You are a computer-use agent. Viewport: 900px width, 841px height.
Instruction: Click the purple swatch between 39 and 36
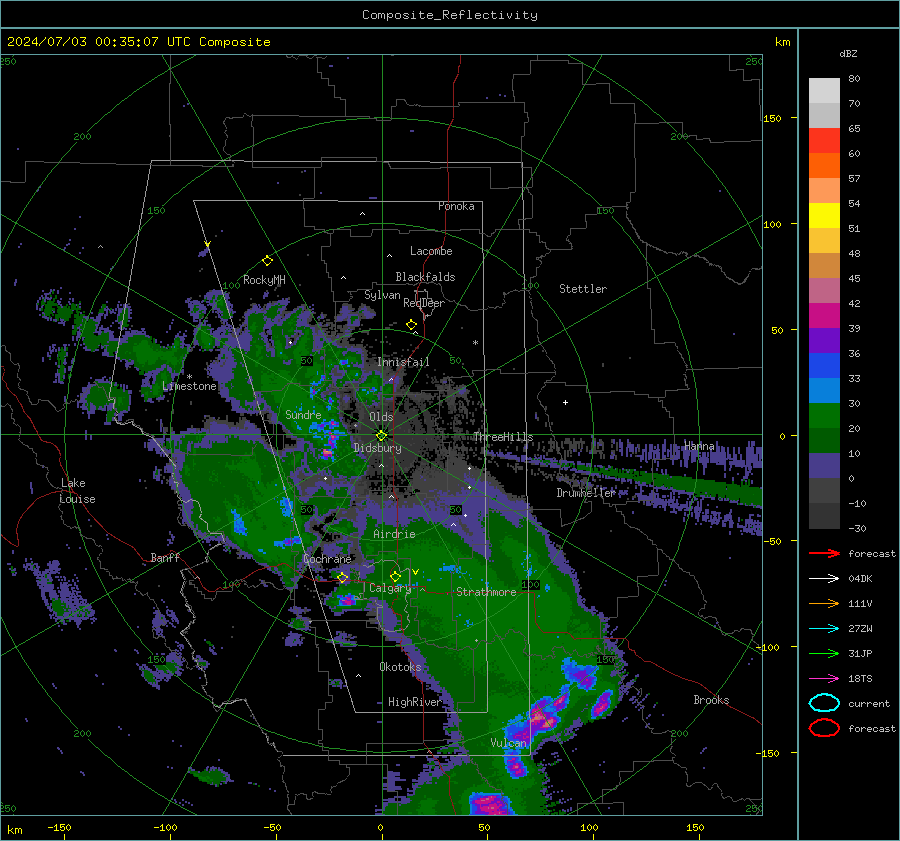coord(824,340)
